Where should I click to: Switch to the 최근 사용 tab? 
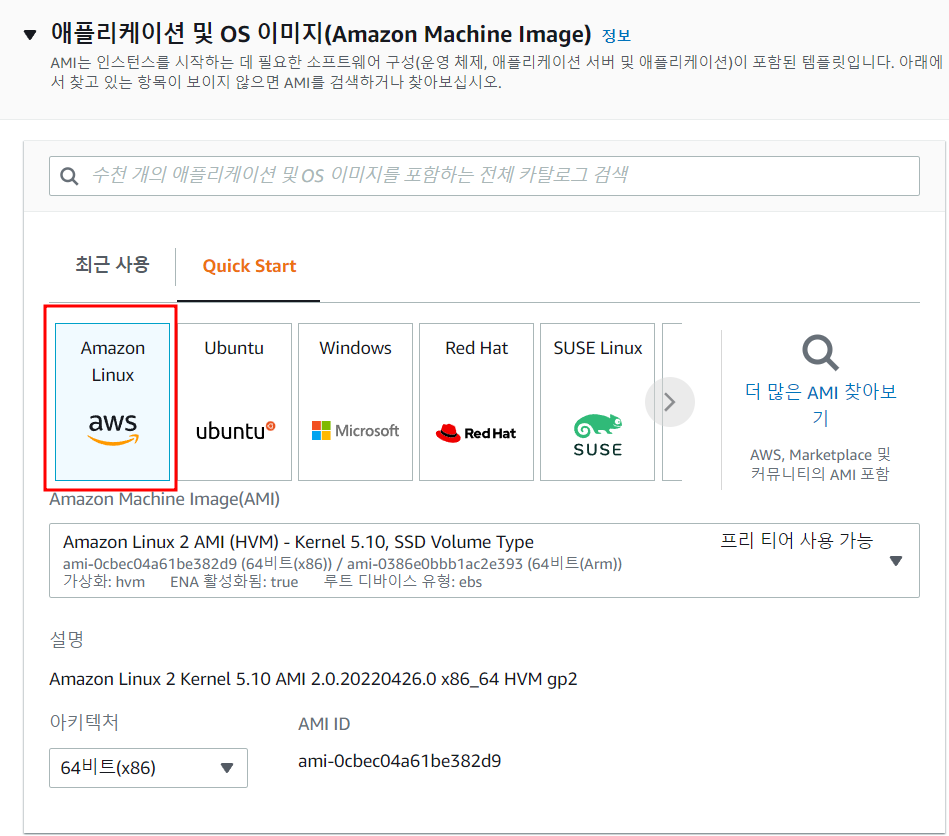point(112,265)
